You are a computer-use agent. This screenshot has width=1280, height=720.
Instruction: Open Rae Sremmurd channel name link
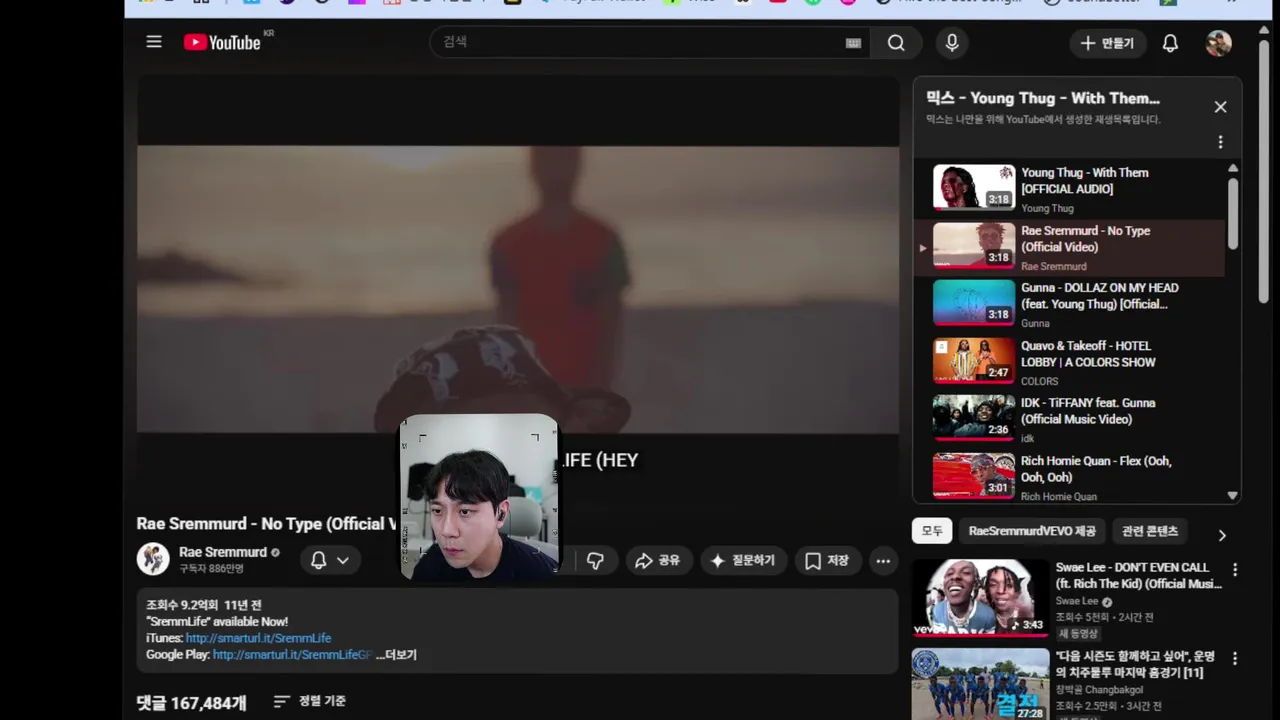pyautogui.click(x=223, y=552)
